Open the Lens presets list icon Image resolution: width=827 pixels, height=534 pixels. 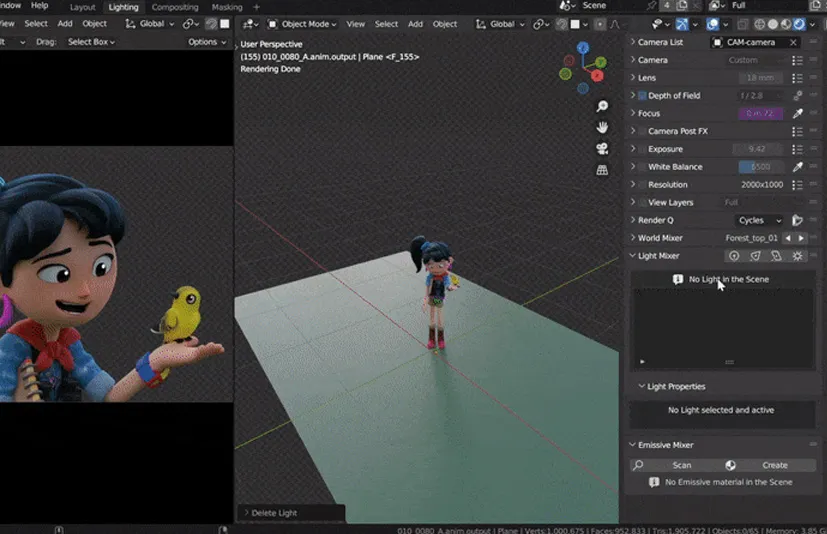797,78
